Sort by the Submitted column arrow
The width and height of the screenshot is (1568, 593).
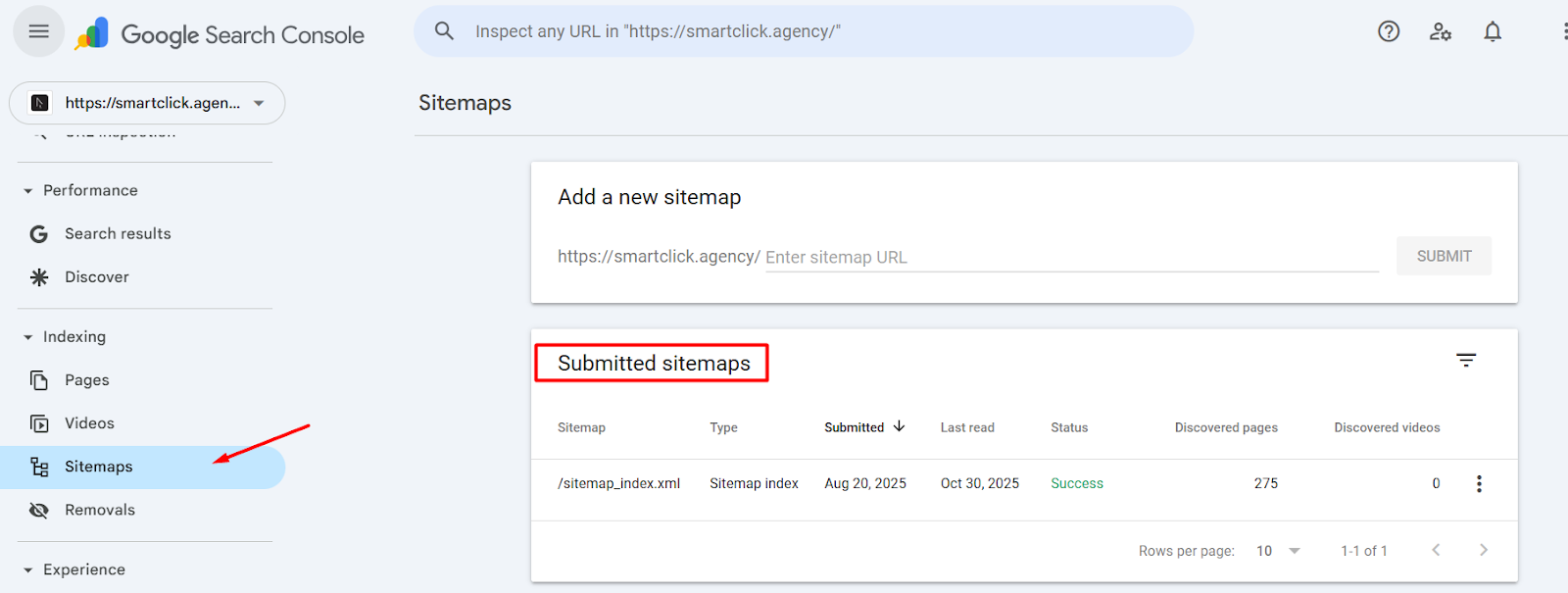pyautogui.click(x=899, y=426)
